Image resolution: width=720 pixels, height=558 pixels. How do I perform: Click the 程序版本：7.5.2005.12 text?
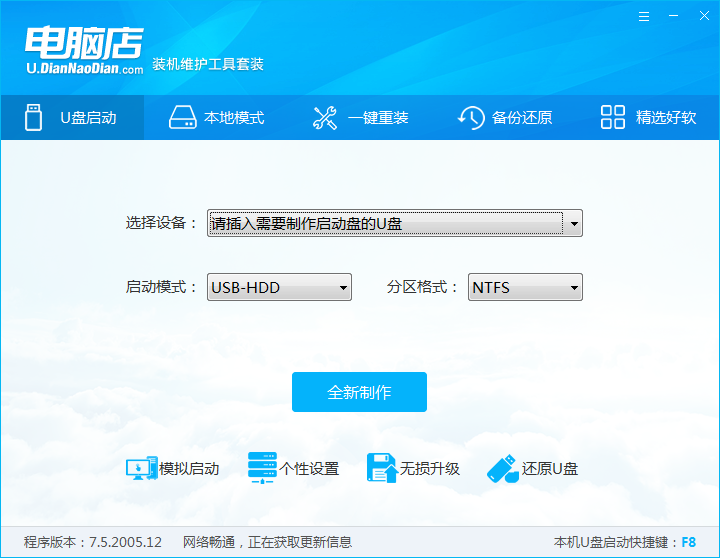[93, 542]
